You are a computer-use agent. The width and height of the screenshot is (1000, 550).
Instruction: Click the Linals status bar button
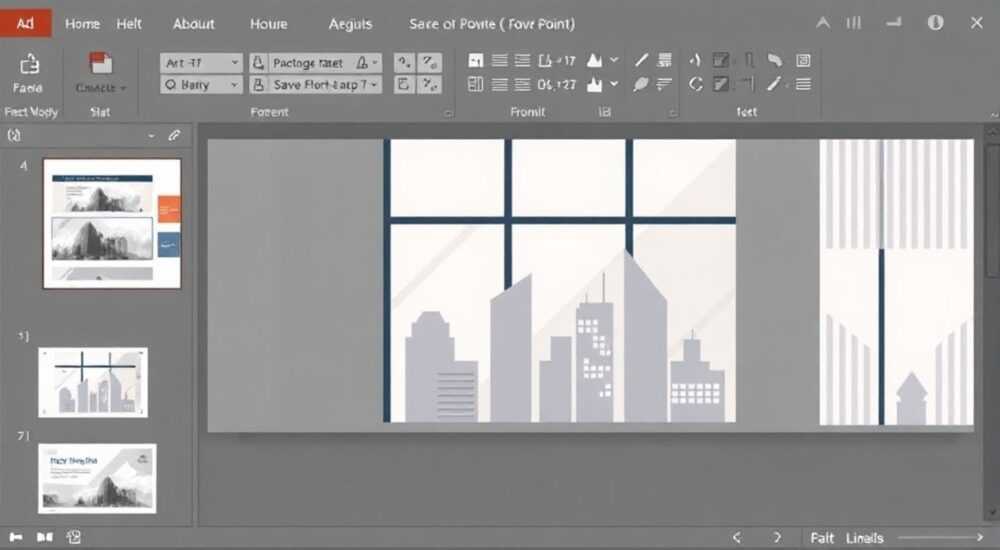point(865,538)
